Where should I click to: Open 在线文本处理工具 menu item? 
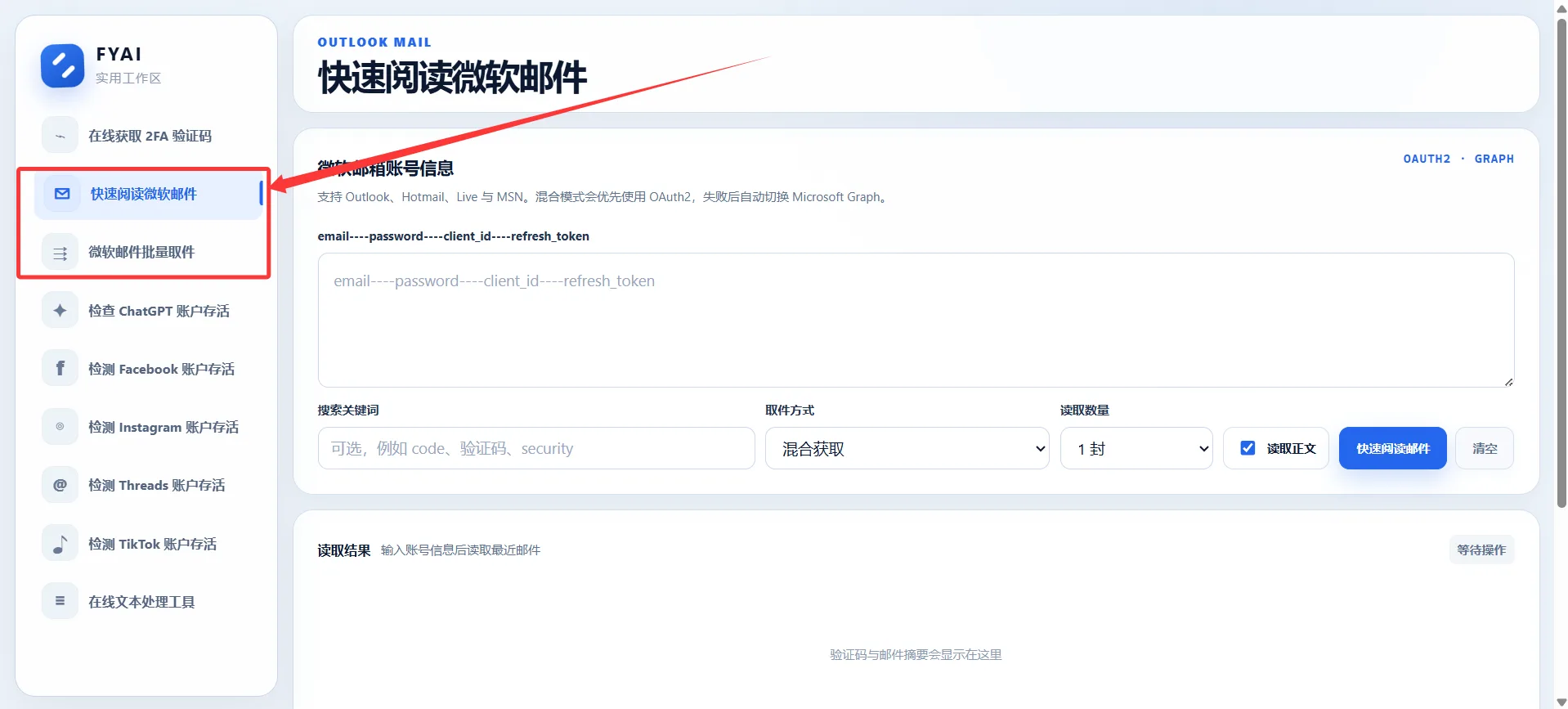point(148,602)
